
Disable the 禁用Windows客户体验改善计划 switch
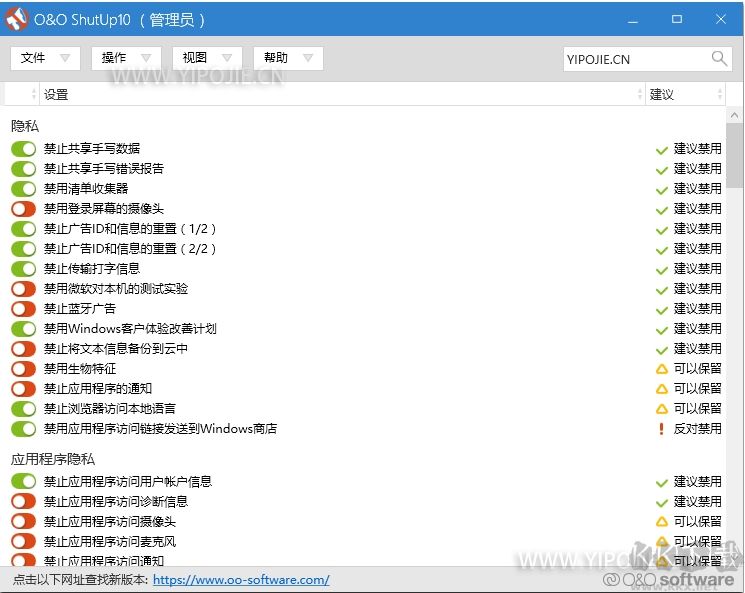click(24, 329)
